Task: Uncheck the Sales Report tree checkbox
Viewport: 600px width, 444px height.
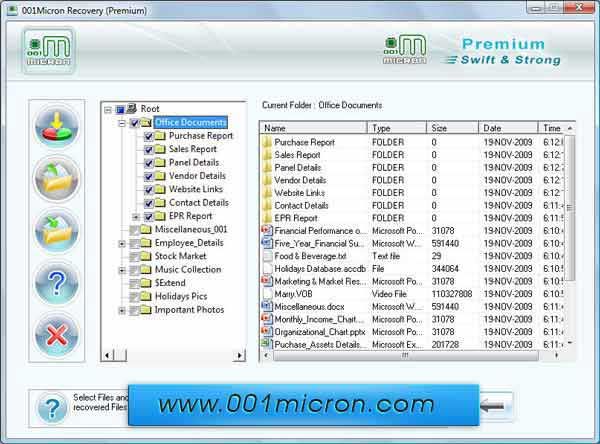Action: [x=149, y=150]
